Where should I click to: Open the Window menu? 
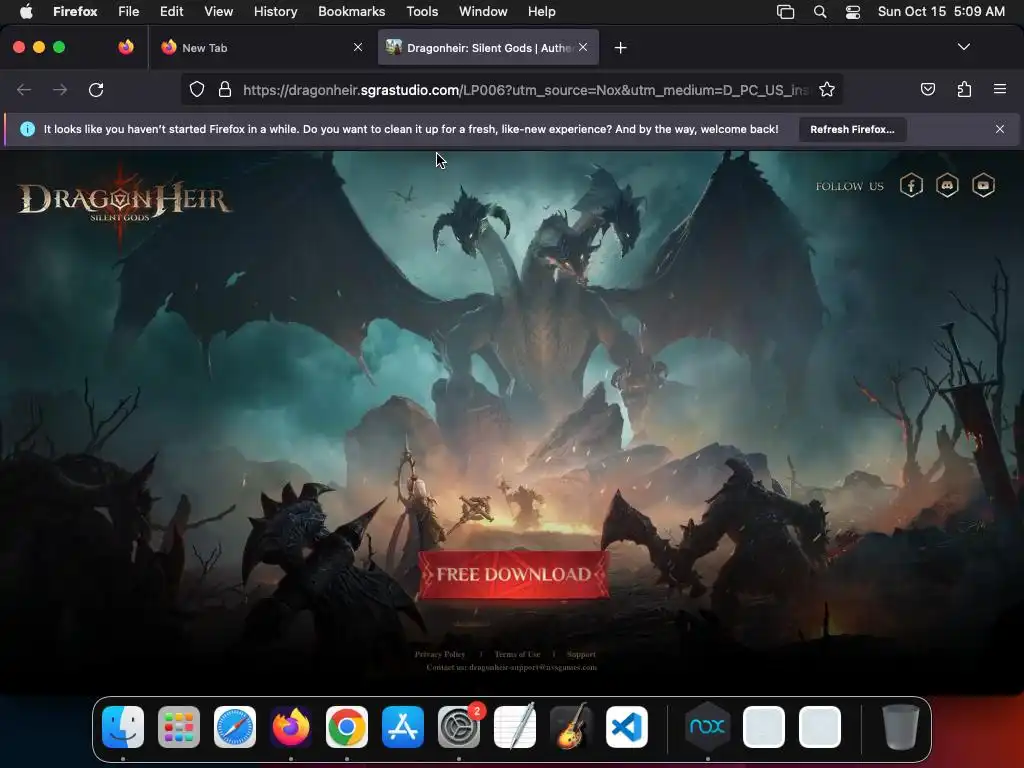pos(483,11)
